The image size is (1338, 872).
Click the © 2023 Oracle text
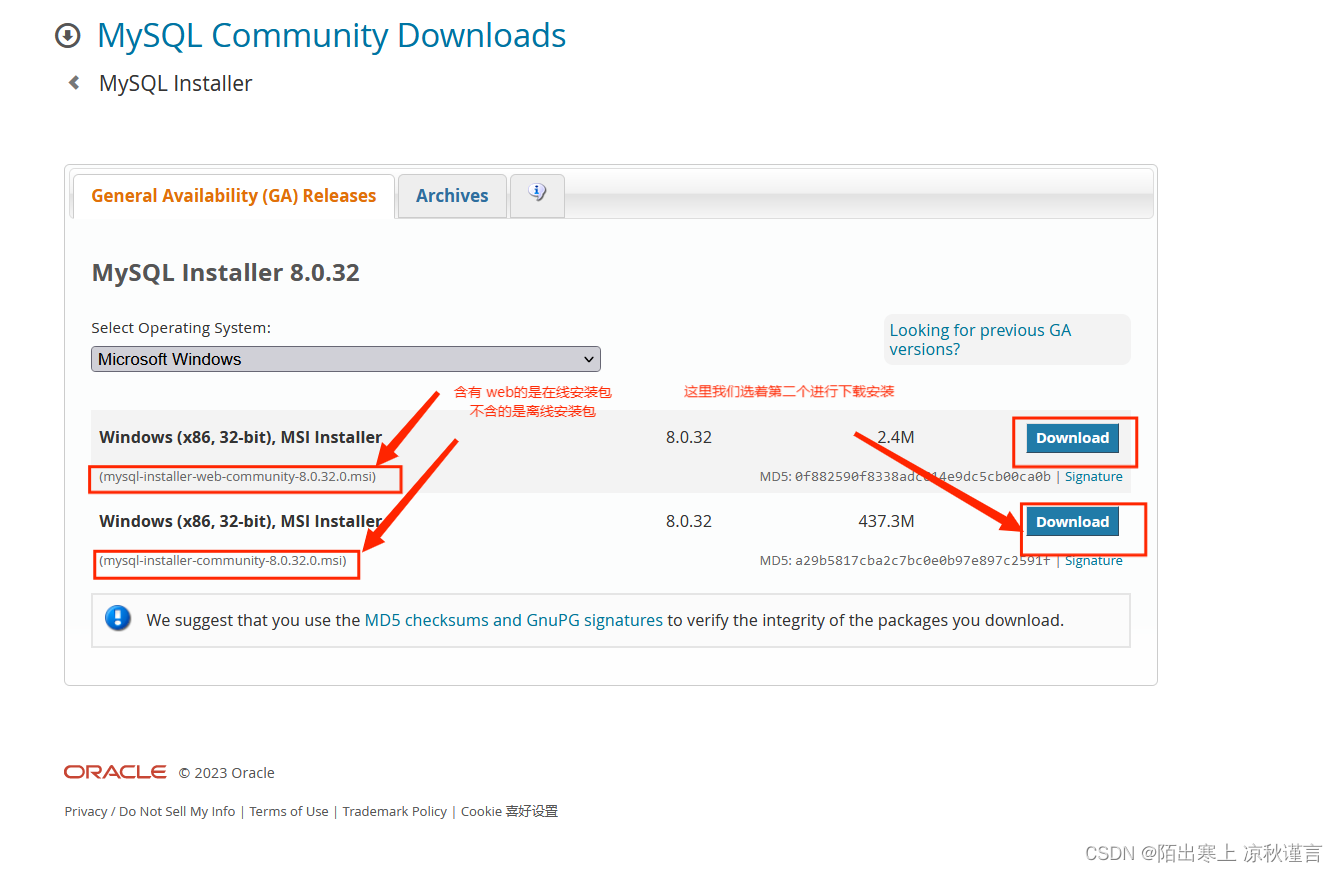227,773
